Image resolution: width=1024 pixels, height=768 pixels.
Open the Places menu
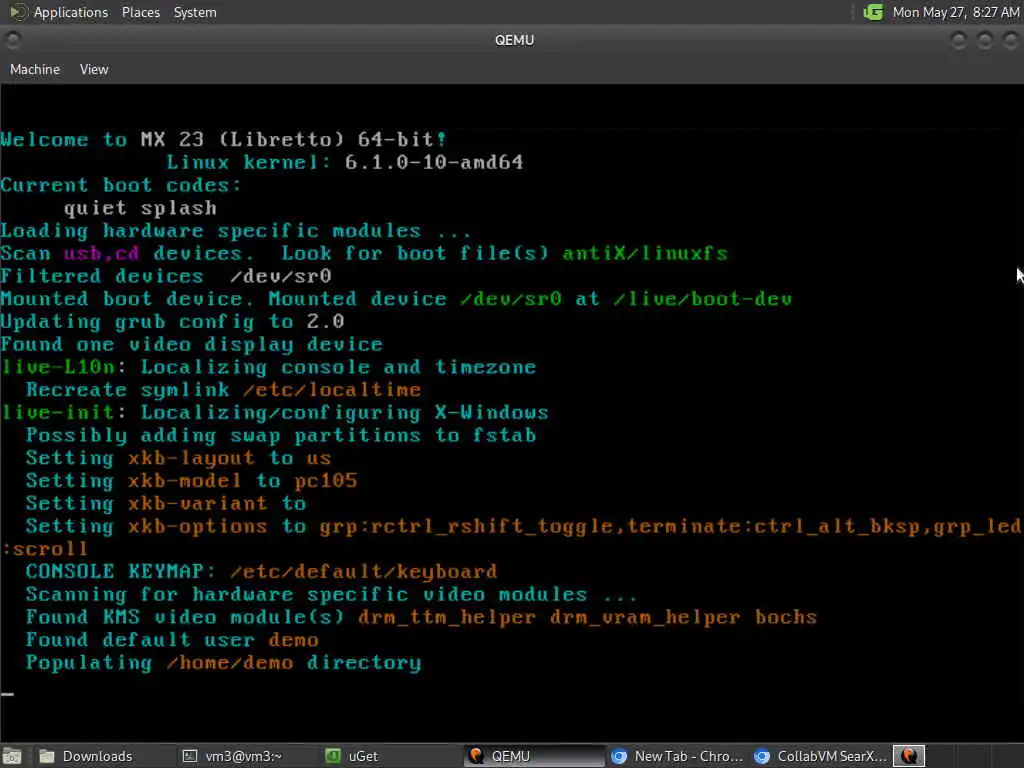click(x=140, y=12)
